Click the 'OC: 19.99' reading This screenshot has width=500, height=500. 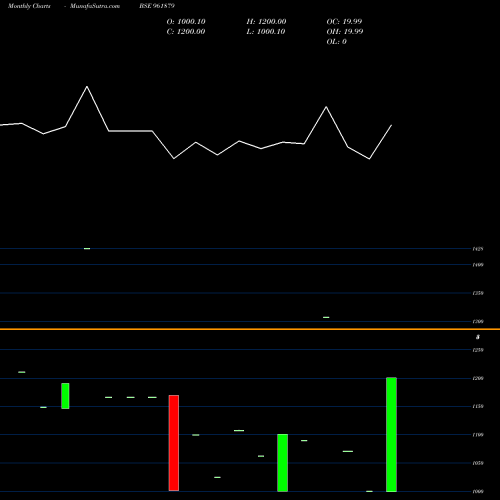344,22
